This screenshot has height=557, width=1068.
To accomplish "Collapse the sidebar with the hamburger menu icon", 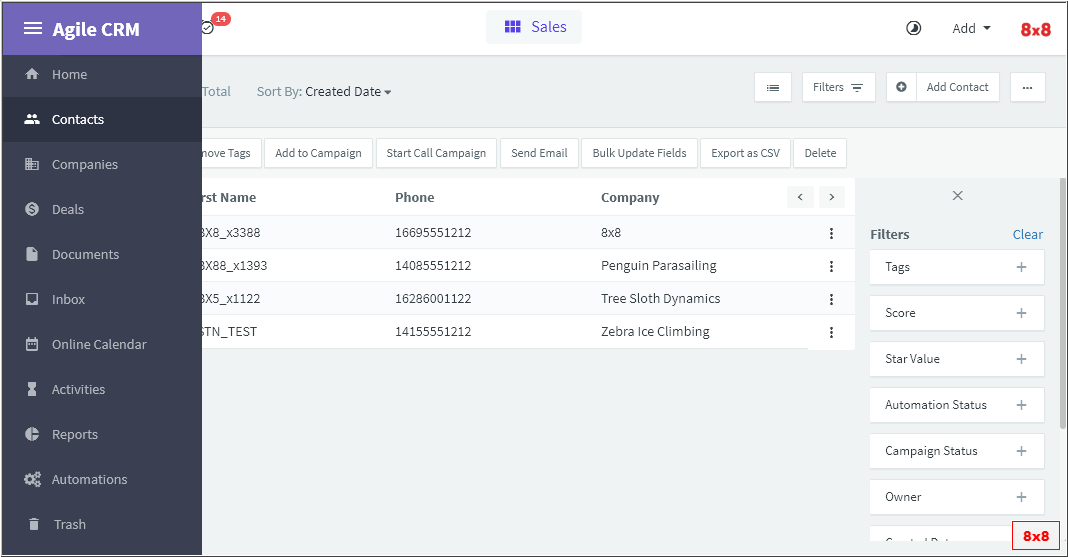I will [33, 29].
